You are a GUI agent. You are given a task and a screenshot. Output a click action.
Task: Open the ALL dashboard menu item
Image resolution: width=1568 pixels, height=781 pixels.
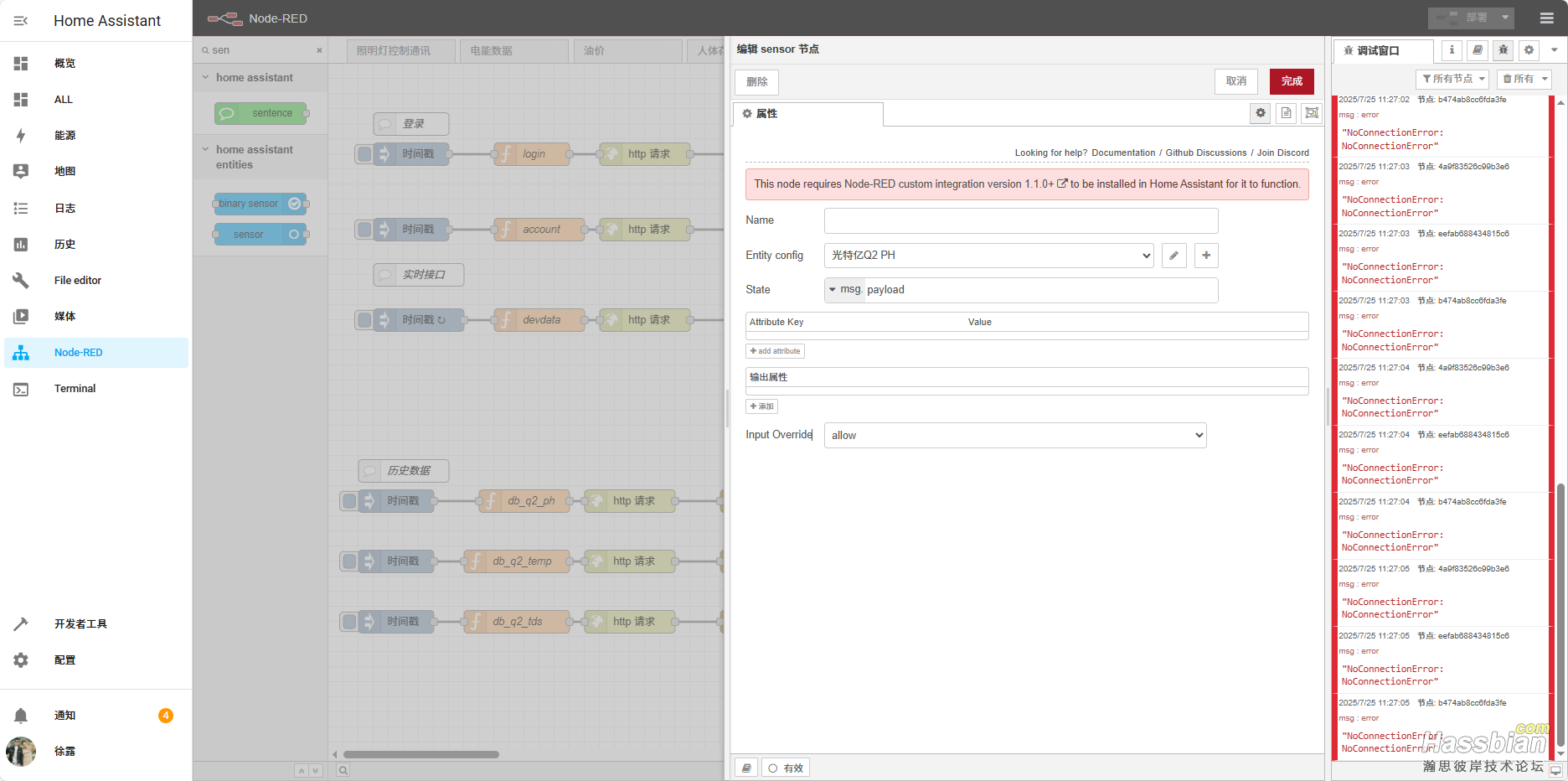coord(96,100)
